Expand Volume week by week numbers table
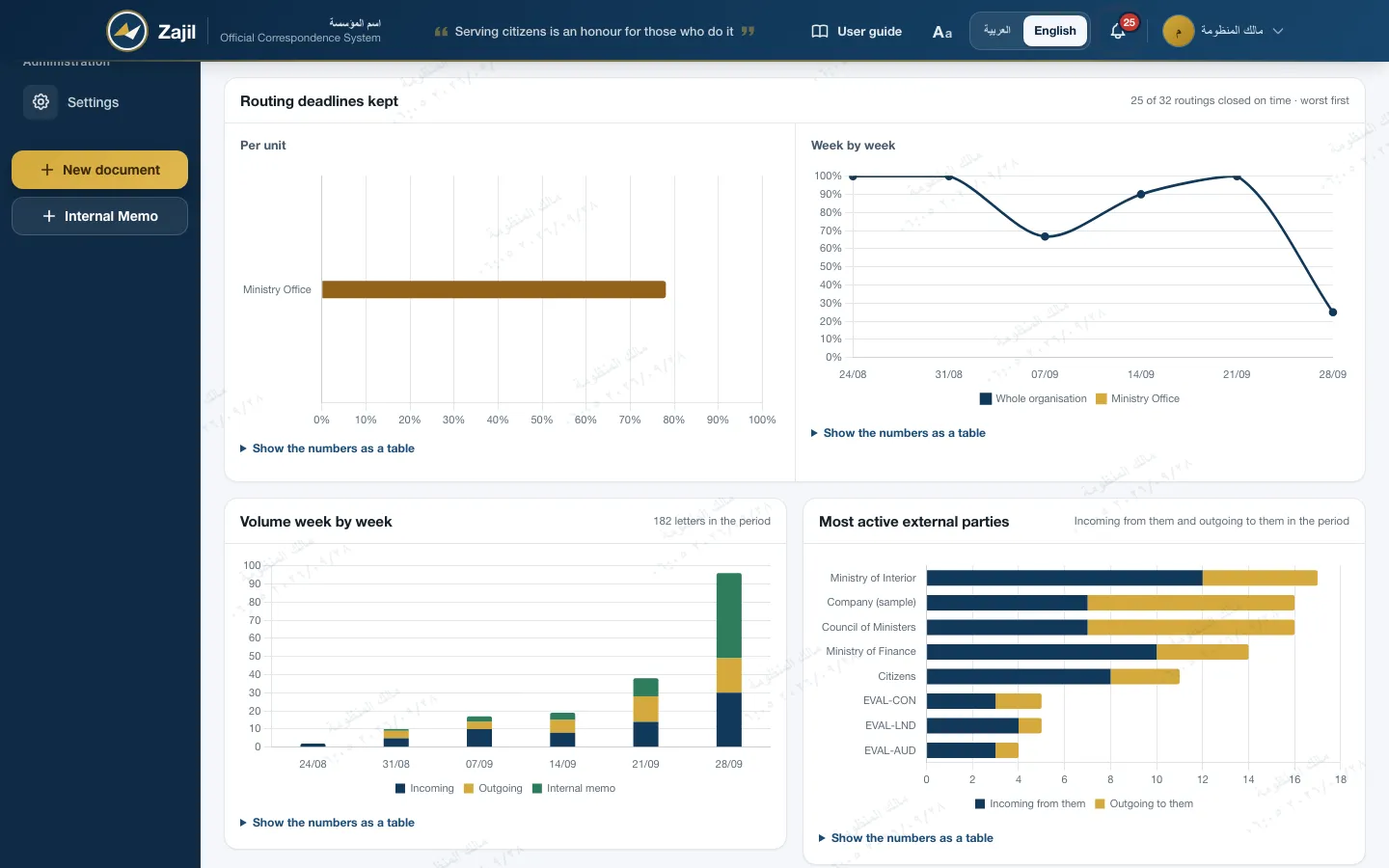 (x=327, y=823)
